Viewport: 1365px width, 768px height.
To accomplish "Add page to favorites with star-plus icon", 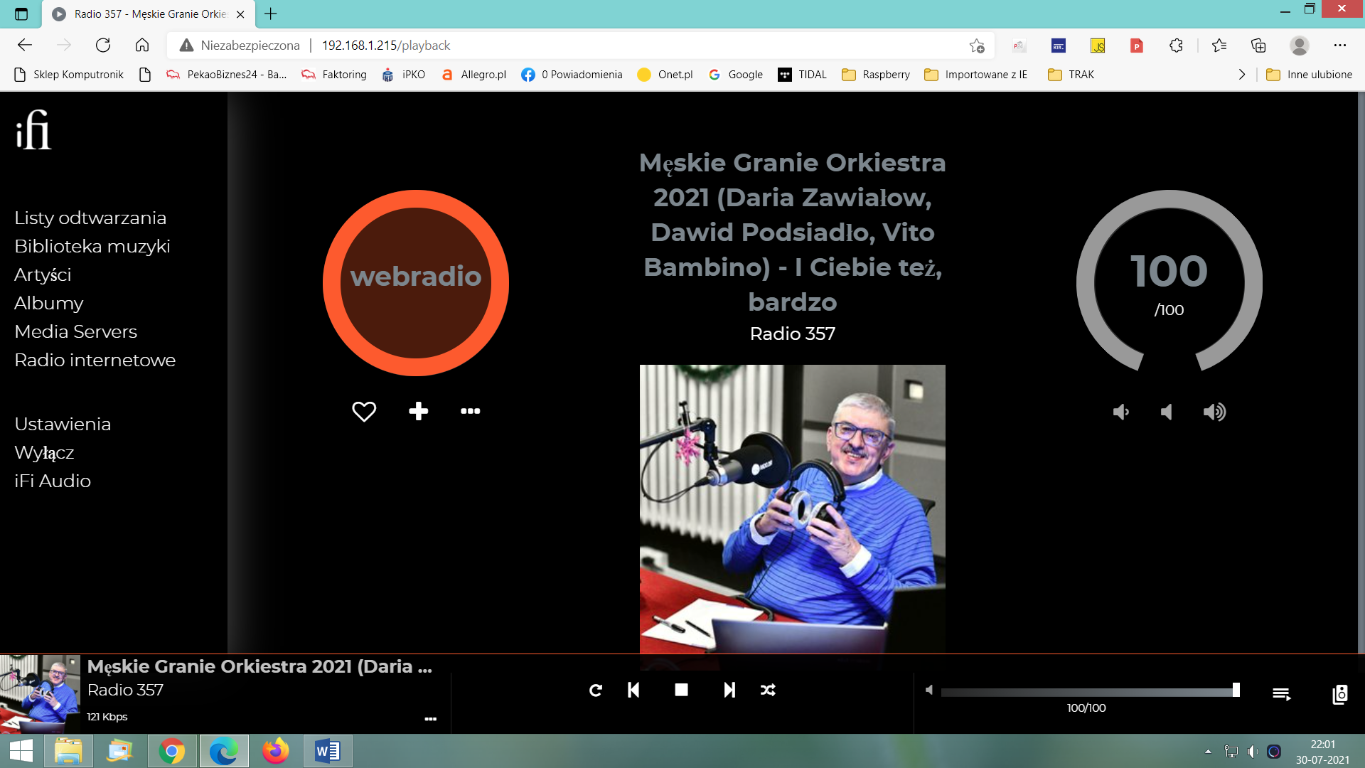I will coord(977,45).
